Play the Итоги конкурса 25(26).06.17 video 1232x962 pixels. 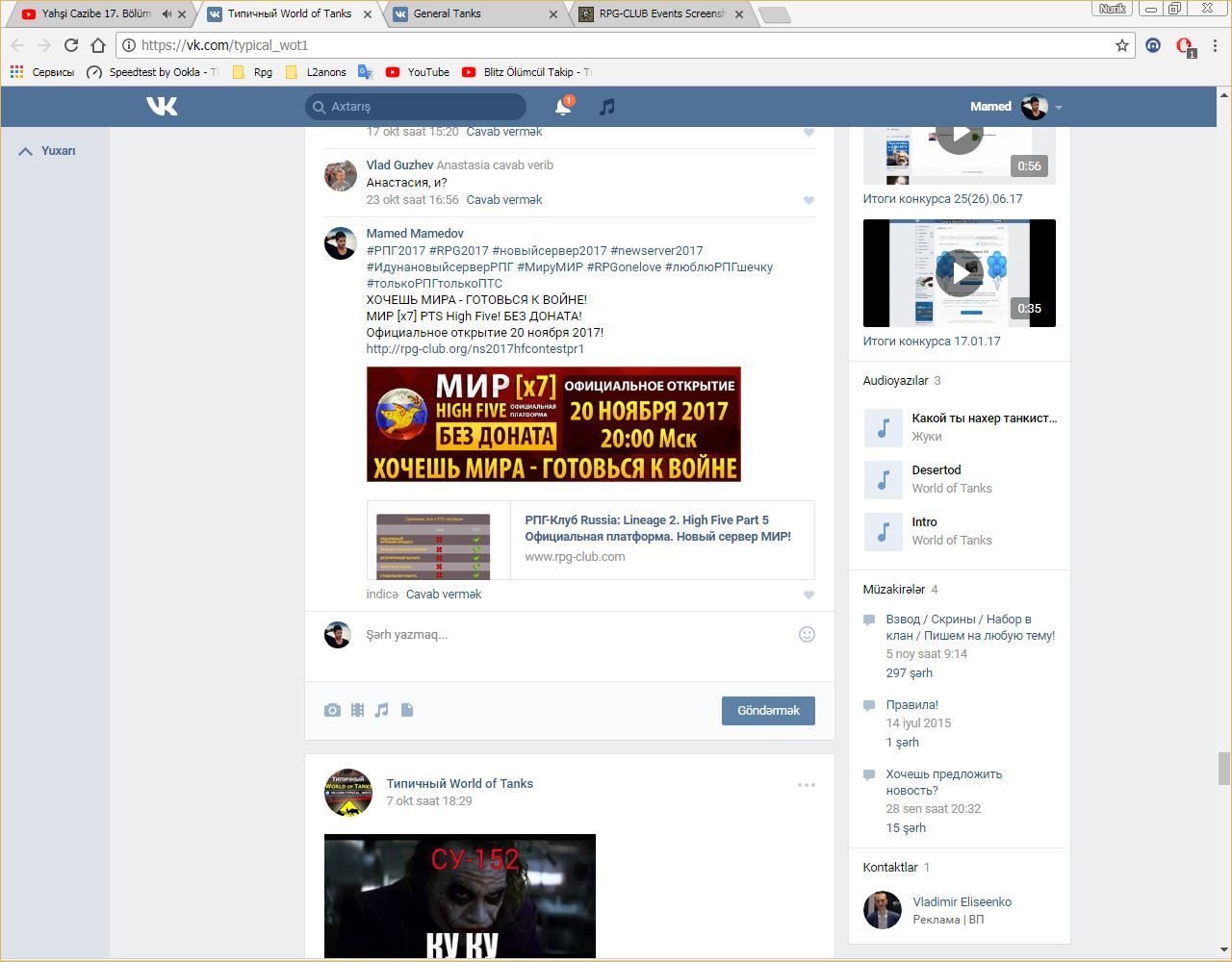960,154
